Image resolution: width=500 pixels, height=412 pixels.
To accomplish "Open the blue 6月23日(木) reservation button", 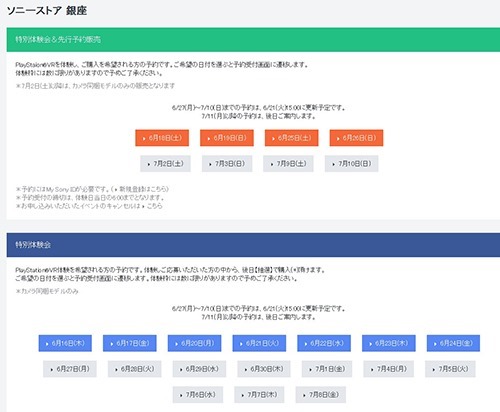I will tap(389, 343).
